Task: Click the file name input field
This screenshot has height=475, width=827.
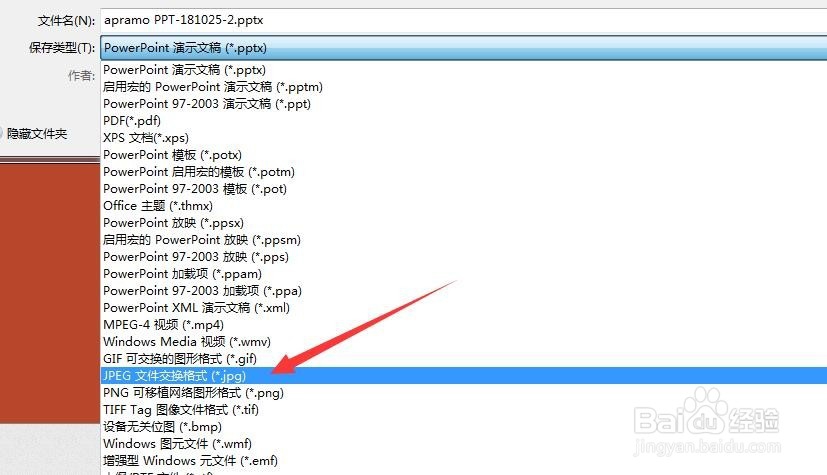Action: [464, 20]
